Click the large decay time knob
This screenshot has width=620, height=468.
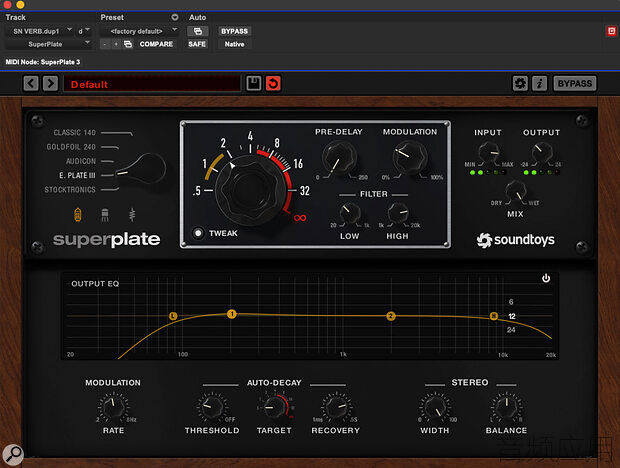coord(251,191)
